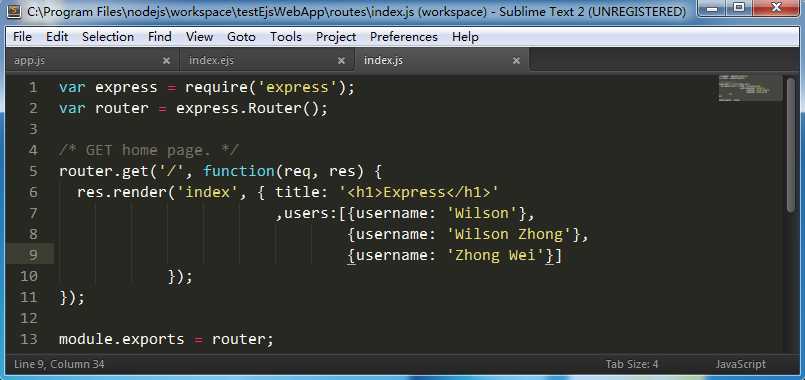Click the vertical scrollbar thumb
This screenshot has width=805, height=380.
791,144
